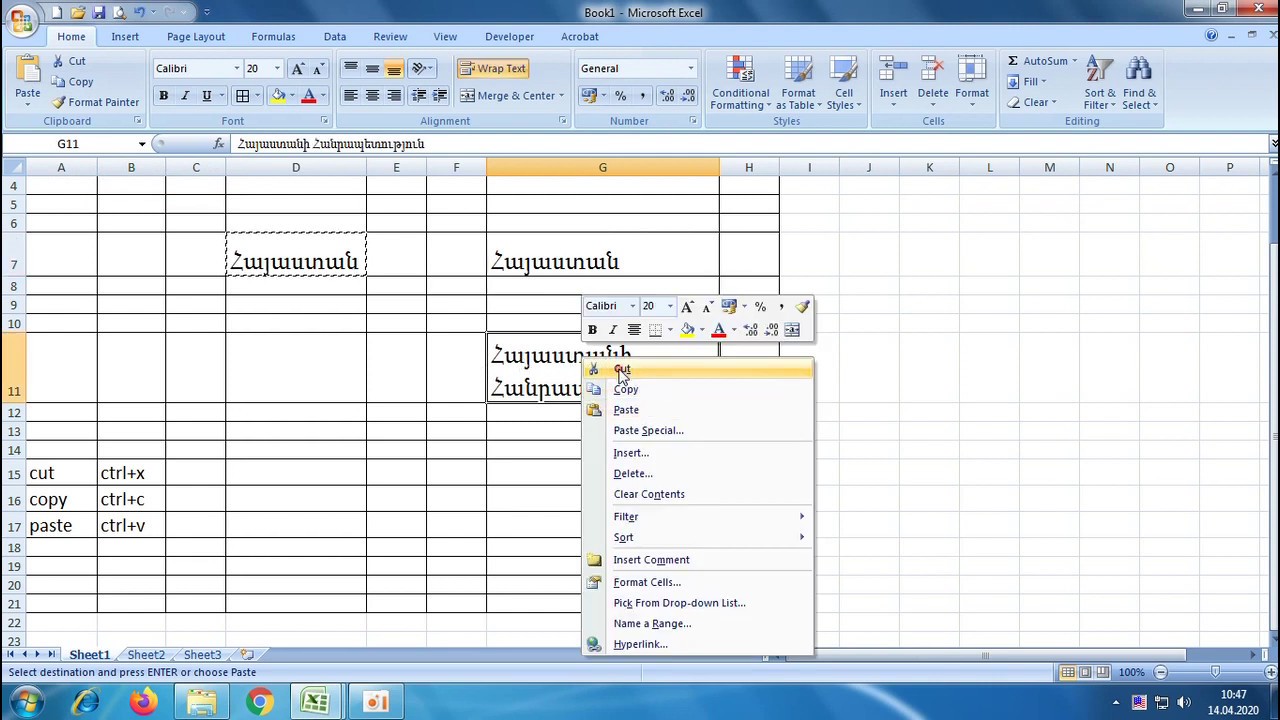Choose Name a Range in context menu
This screenshot has width=1280, height=720.
[x=698, y=623]
